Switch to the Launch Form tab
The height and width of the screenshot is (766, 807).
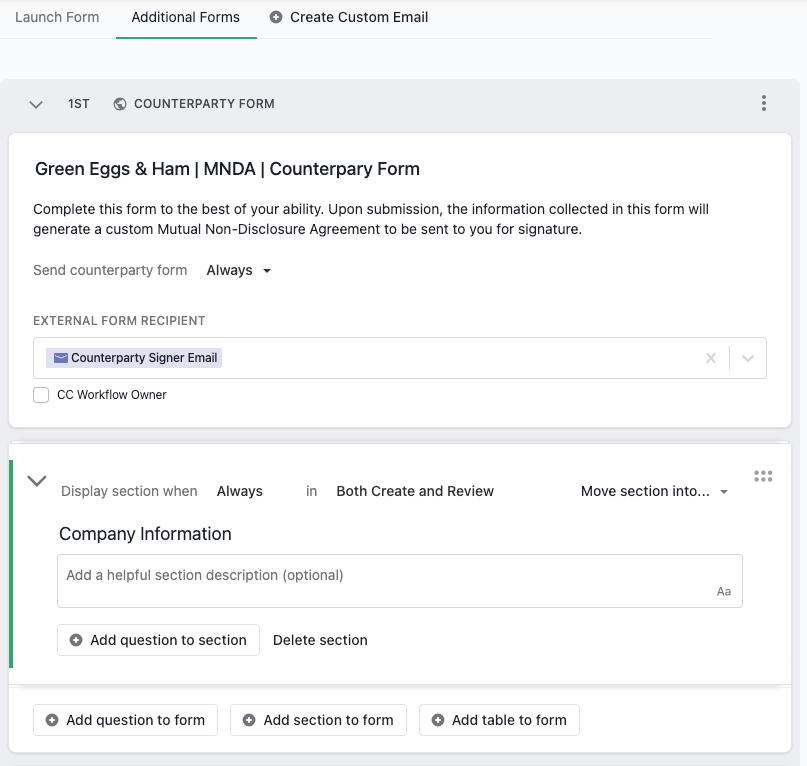coord(57,17)
